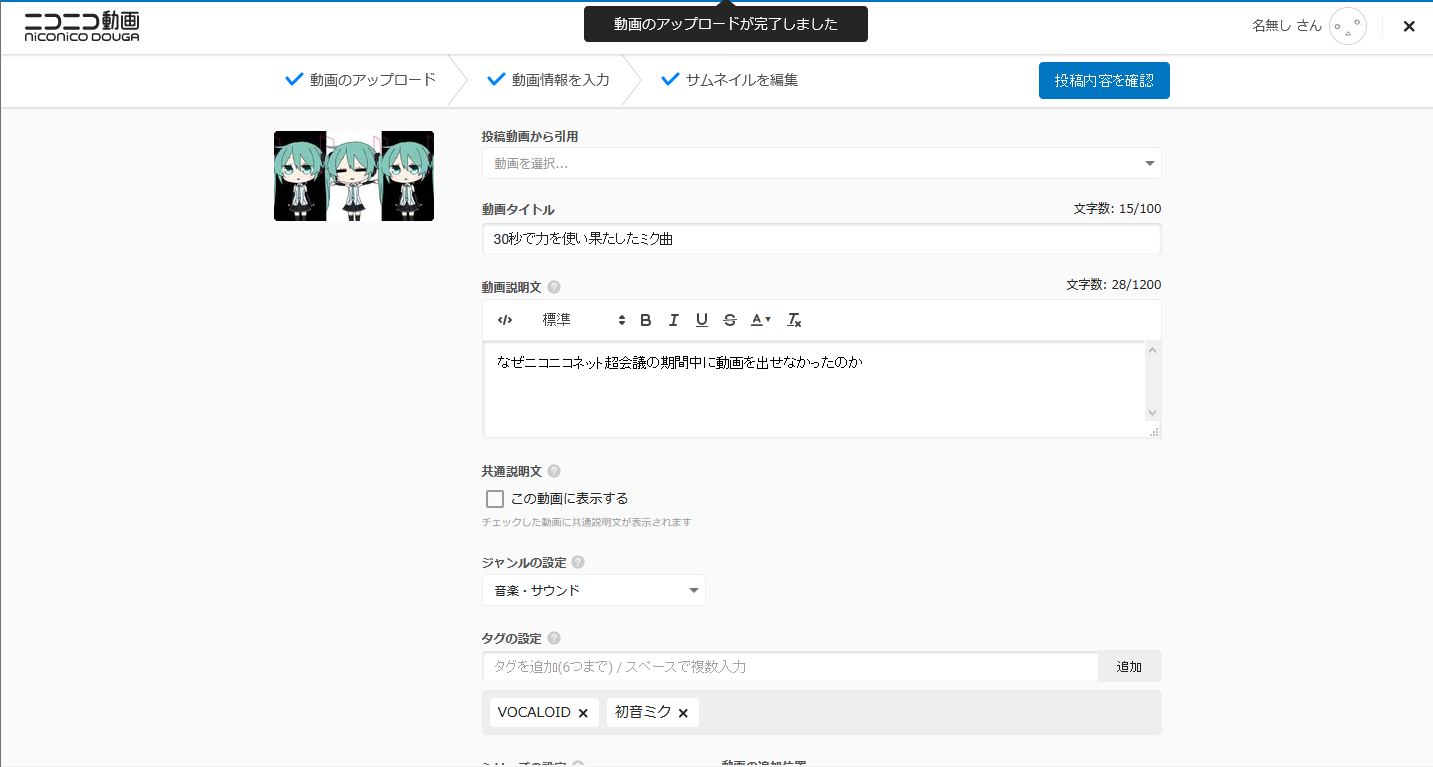Open help for 共通説明文

click(554, 471)
